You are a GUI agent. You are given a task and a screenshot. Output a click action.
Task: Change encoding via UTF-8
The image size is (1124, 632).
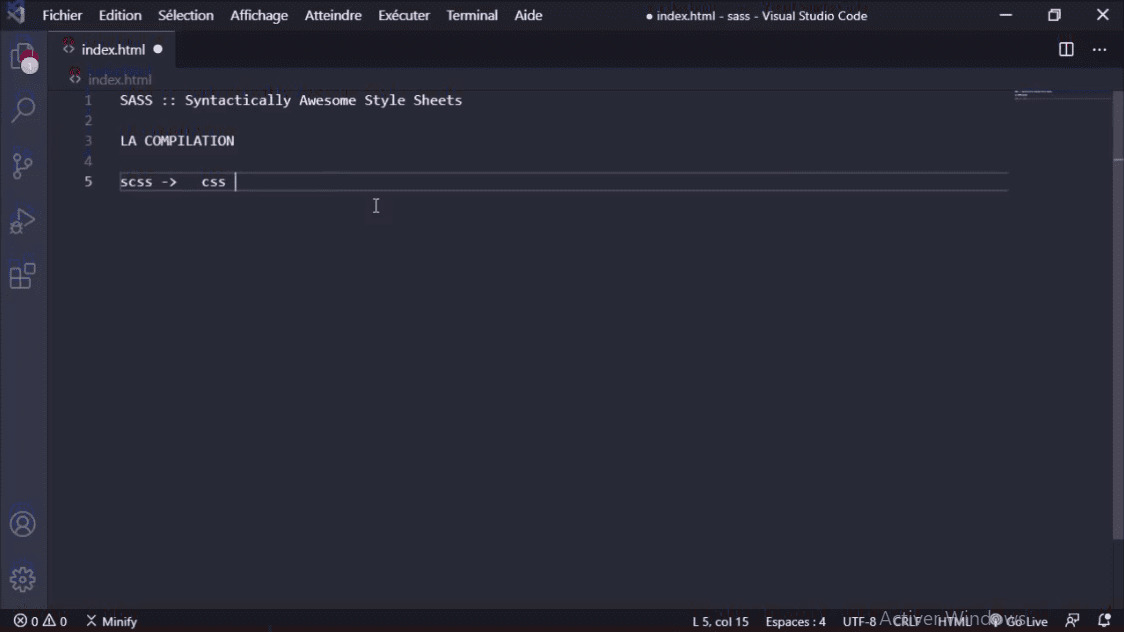pyautogui.click(x=859, y=621)
